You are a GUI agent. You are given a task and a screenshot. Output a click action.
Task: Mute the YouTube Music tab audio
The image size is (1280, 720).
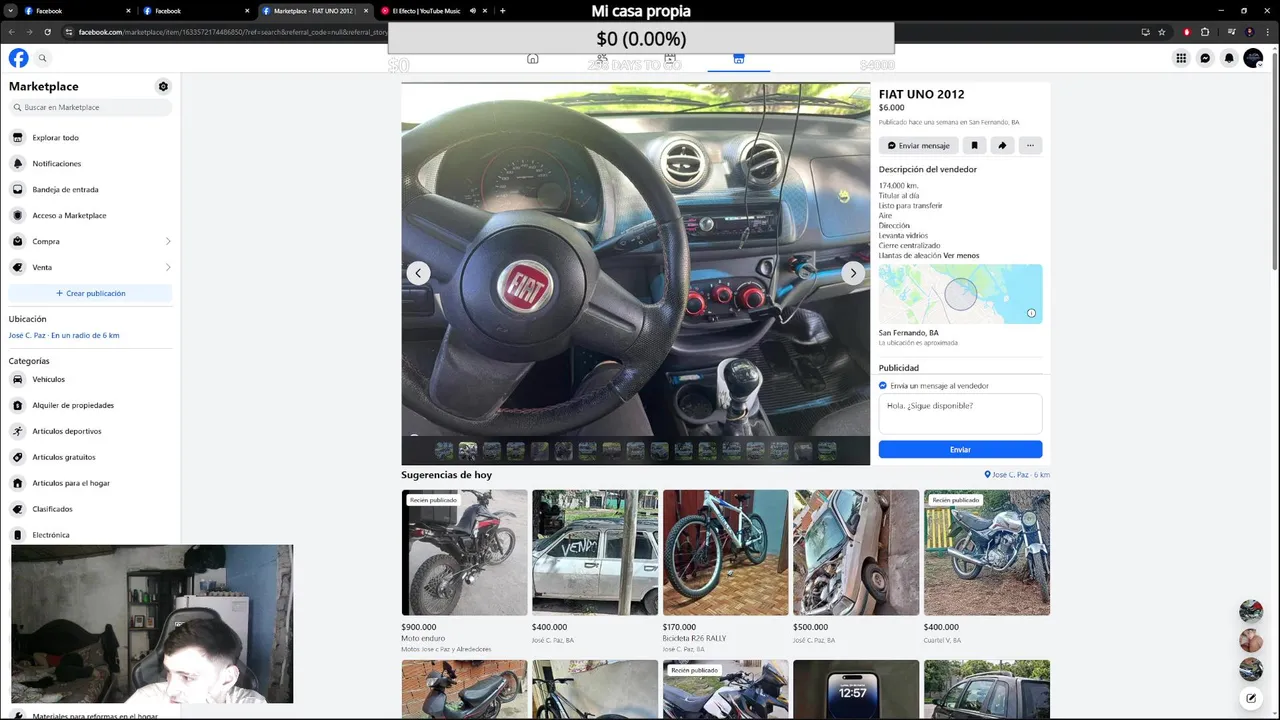(x=471, y=11)
